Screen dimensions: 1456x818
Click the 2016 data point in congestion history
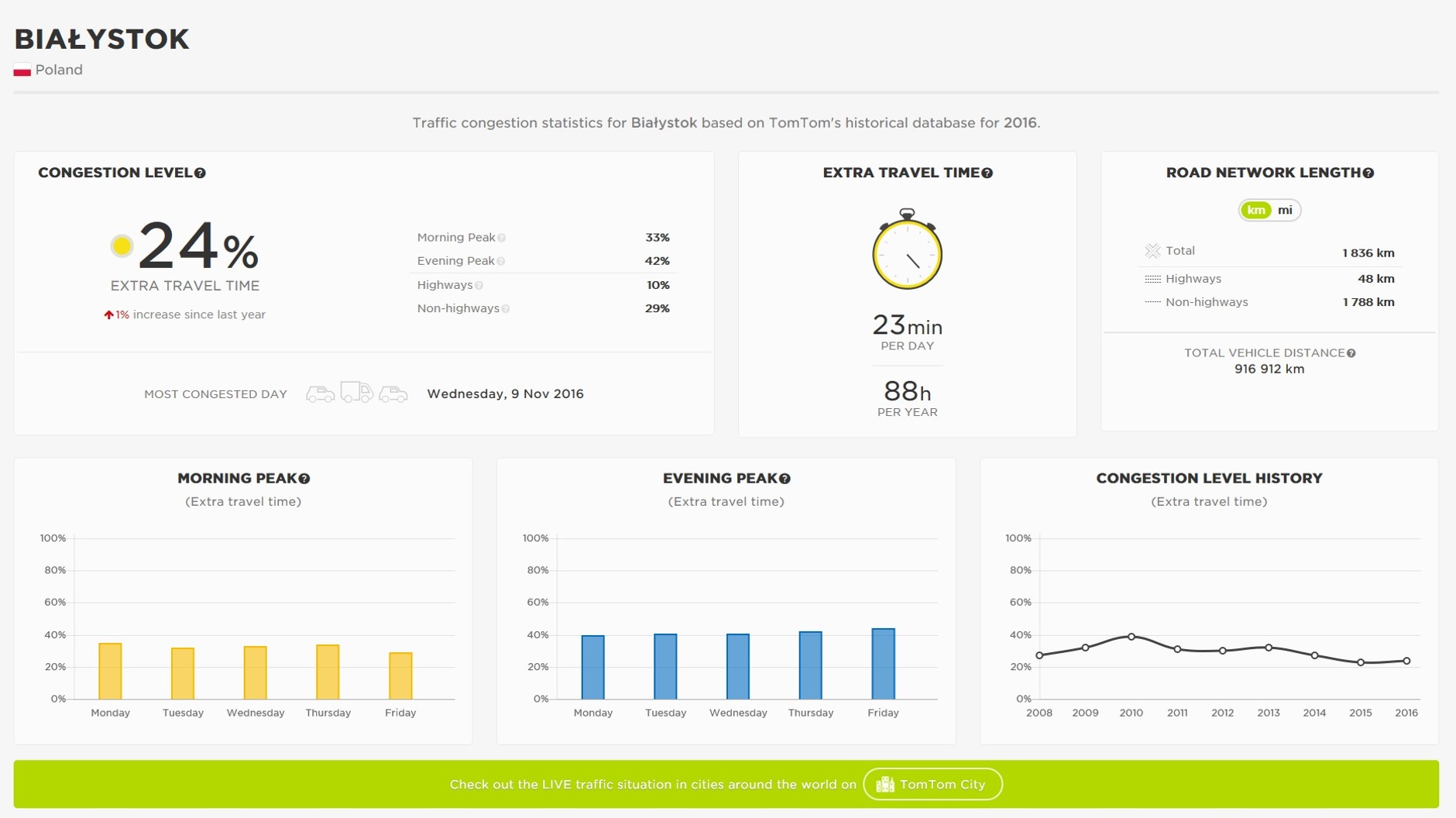click(x=1406, y=661)
